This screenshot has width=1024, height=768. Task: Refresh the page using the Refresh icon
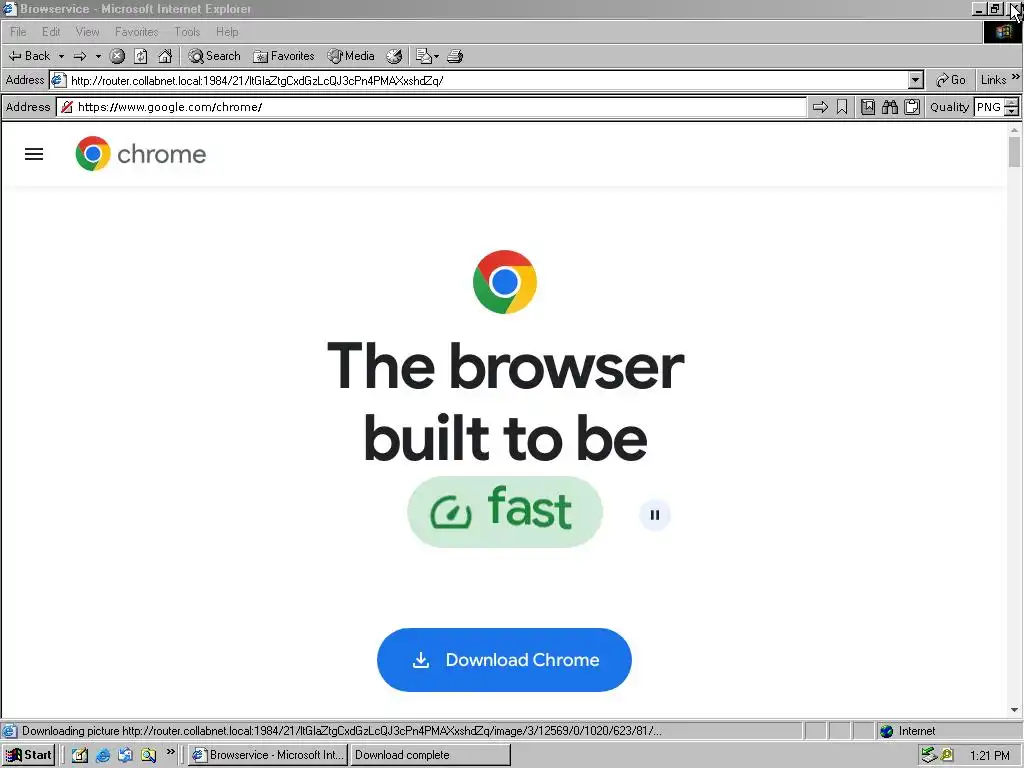click(141, 56)
